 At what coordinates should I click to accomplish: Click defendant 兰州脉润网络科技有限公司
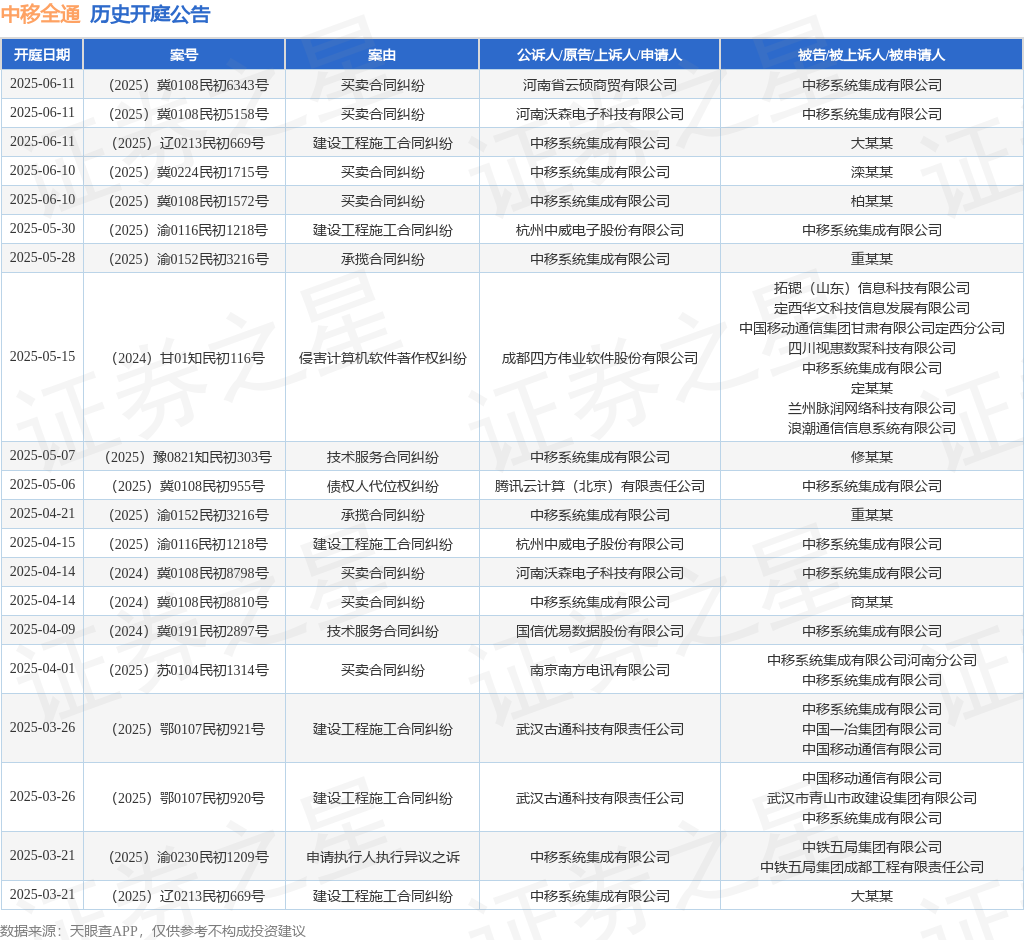pos(871,408)
